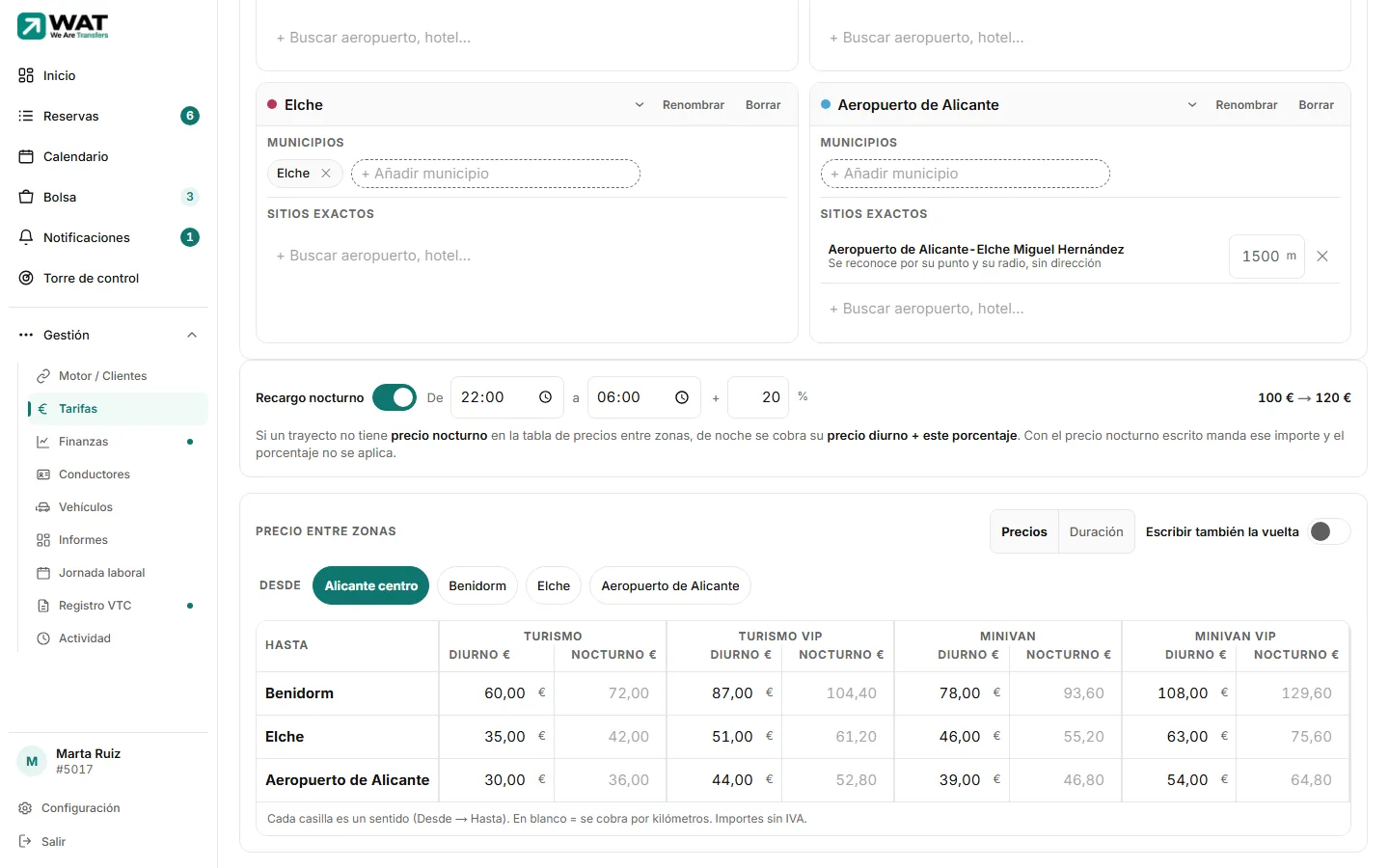Edit Aeropuerto Turismo diurno price 30,00
This screenshot has width=1389, height=868.
click(497, 780)
